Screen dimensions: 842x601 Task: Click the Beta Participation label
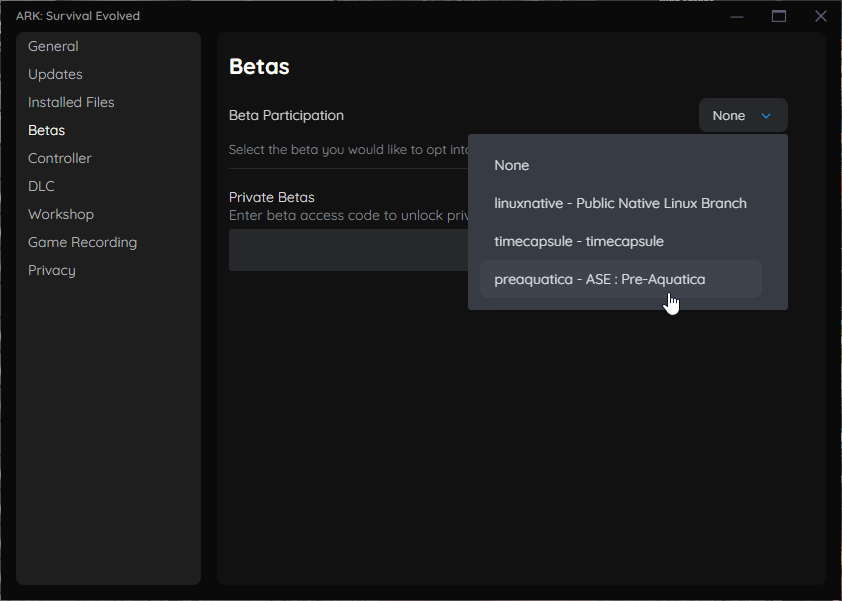click(x=286, y=115)
